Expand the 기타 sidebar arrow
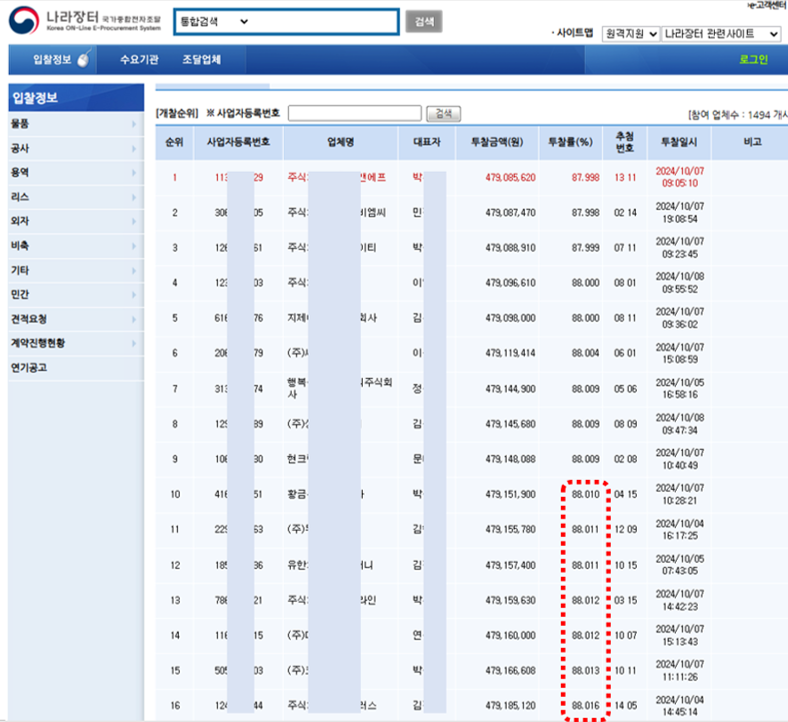Viewport: 788px width, 722px height. coord(134,270)
